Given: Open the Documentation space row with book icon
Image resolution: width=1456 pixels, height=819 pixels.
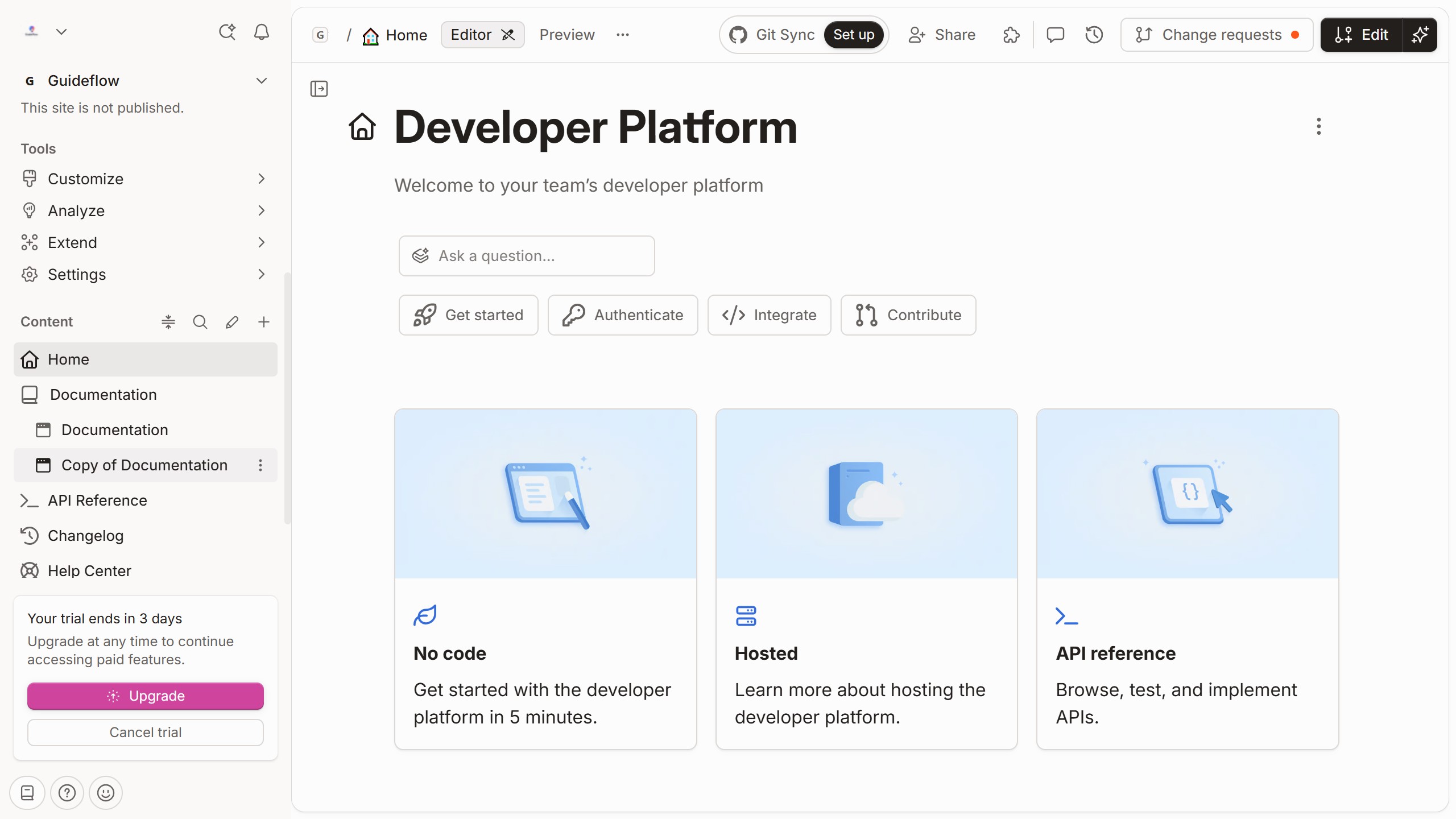Looking at the screenshot, I should point(146,395).
